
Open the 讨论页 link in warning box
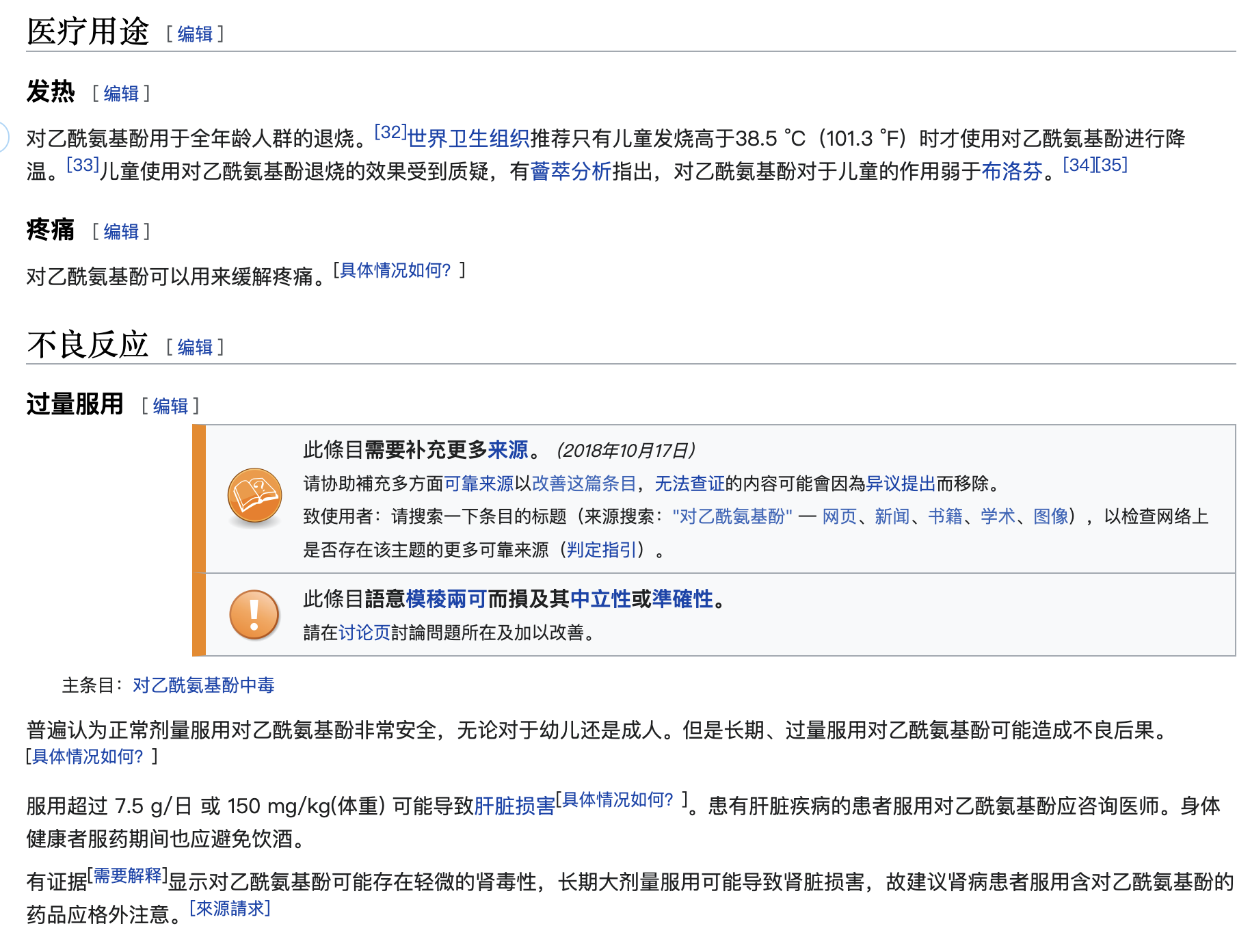tap(364, 633)
